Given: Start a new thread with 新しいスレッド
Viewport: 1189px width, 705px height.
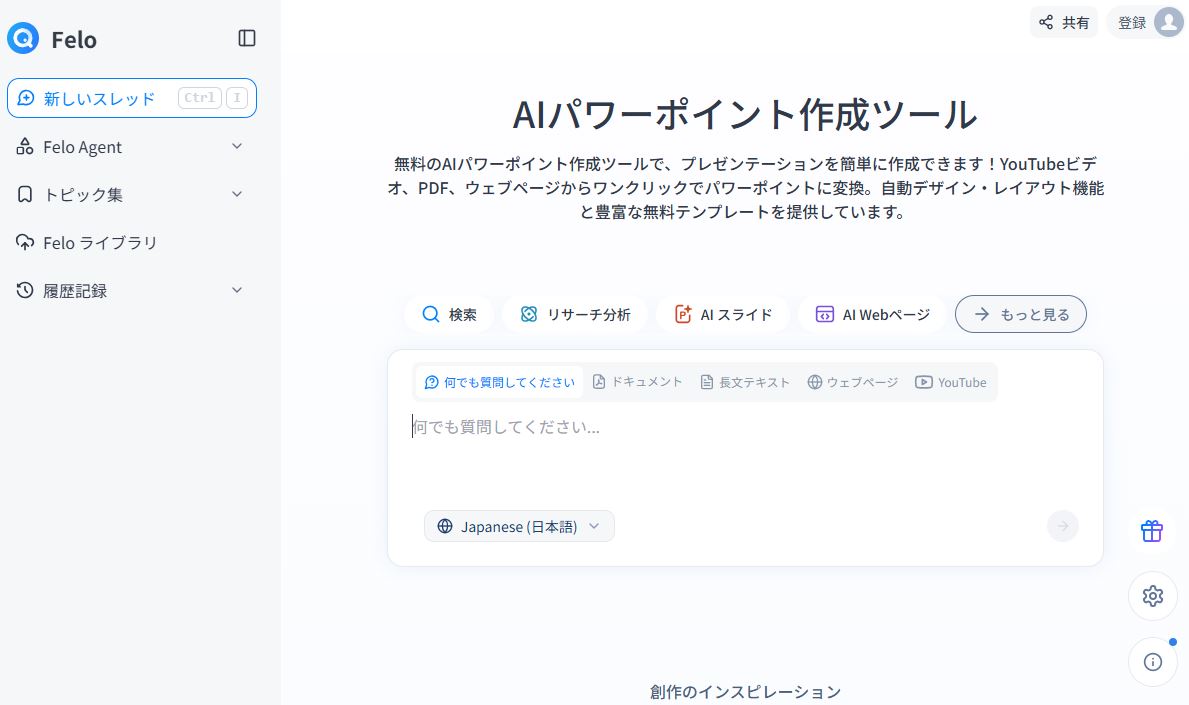Looking at the screenshot, I should [131, 98].
